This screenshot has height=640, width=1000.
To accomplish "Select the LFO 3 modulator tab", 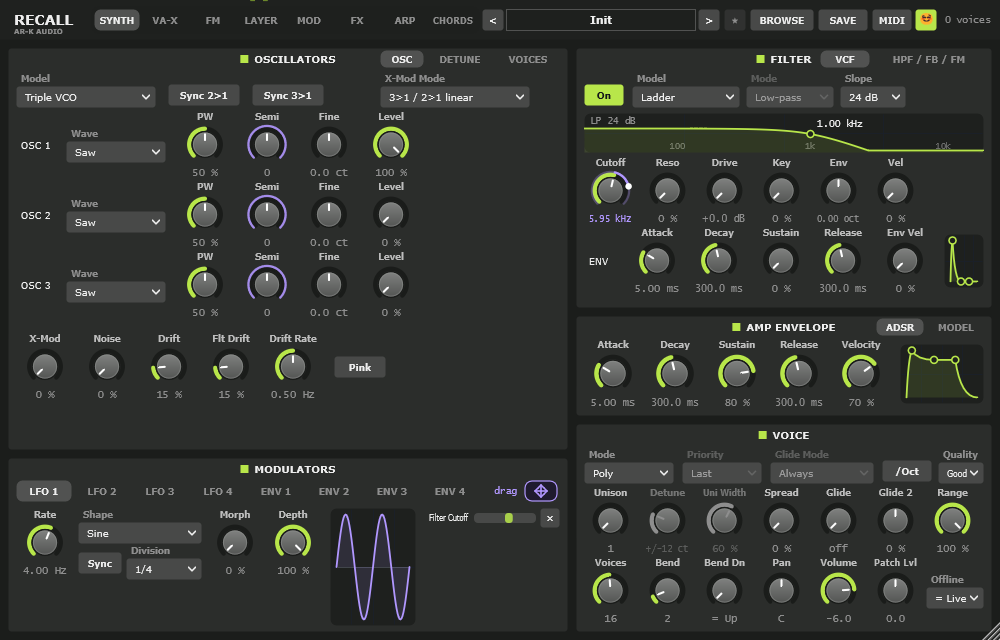I will pyautogui.click(x=159, y=491).
